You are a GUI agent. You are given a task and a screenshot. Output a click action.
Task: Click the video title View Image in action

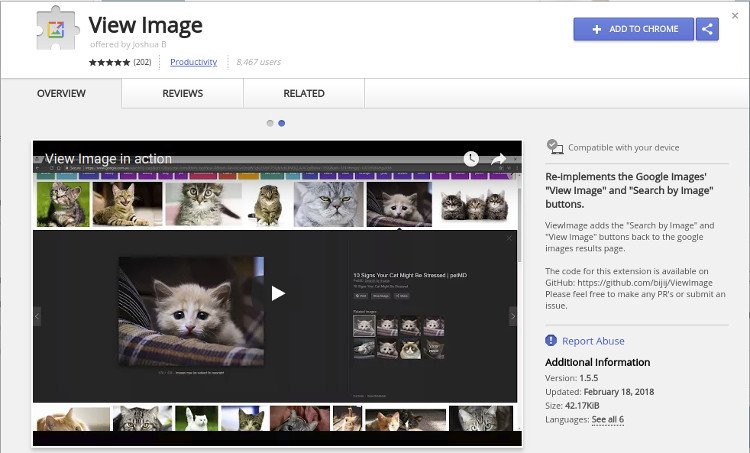point(108,158)
